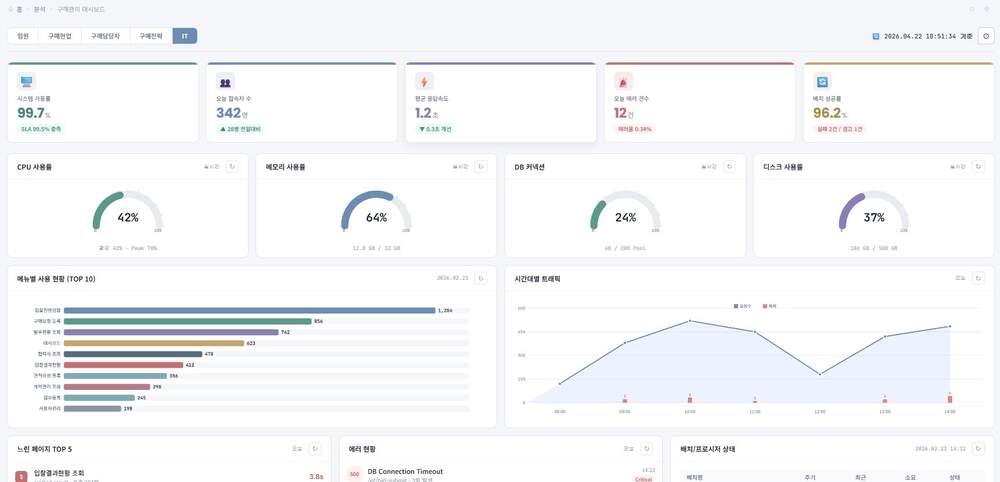Open the 구매담당자 tab
Viewport: 1000px width, 482px height.
(x=105, y=36)
